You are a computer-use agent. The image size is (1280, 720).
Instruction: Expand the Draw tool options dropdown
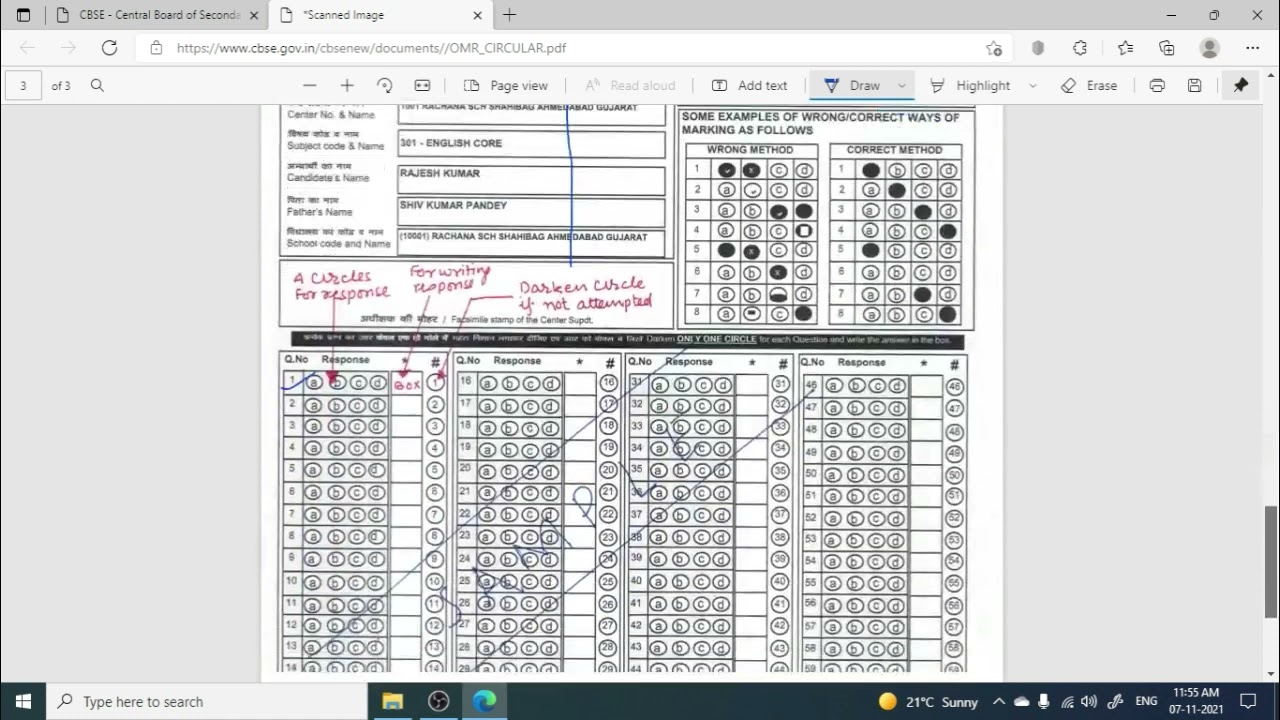(x=902, y=86)
